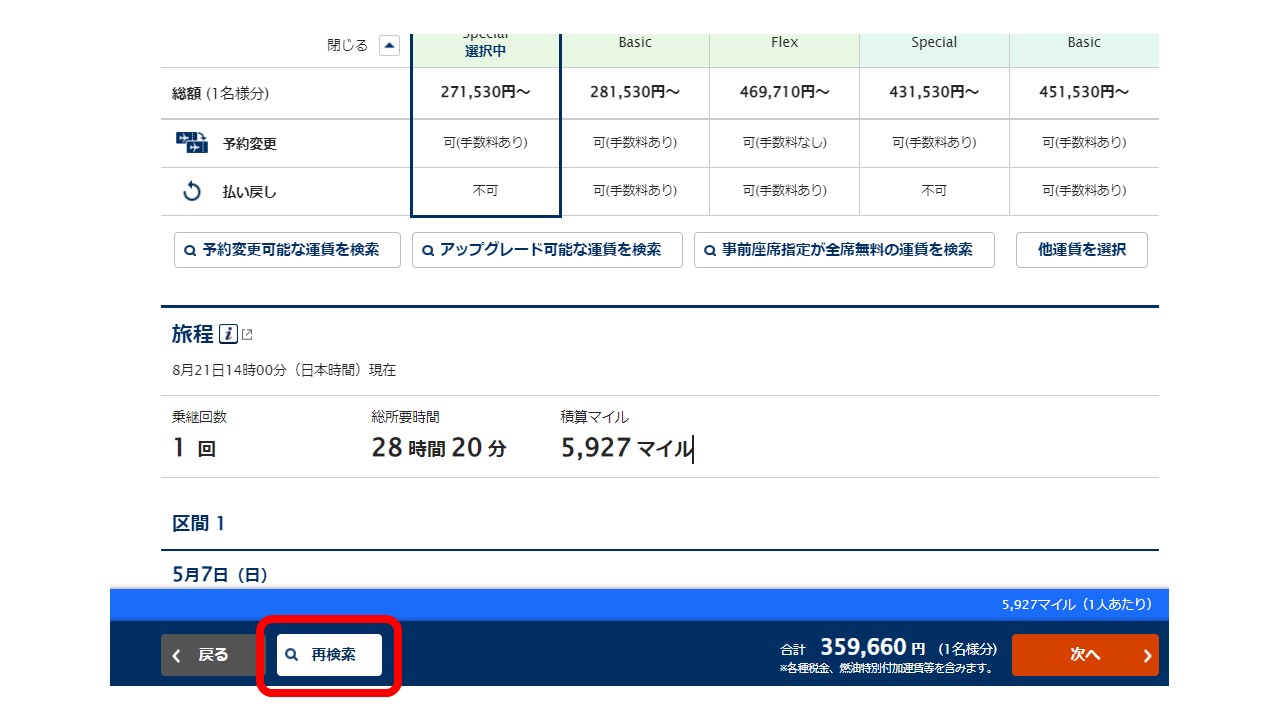Click the 5月7日（日） date

220,575
